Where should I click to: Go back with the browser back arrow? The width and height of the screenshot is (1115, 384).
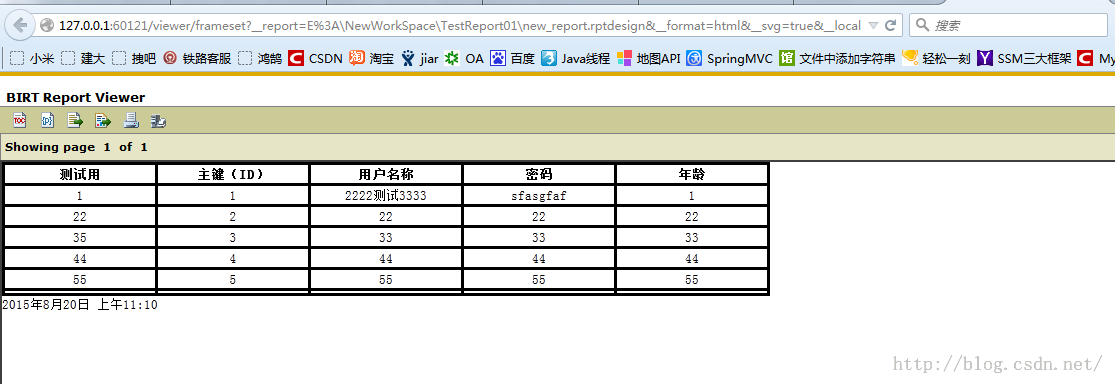click(20, 26)
